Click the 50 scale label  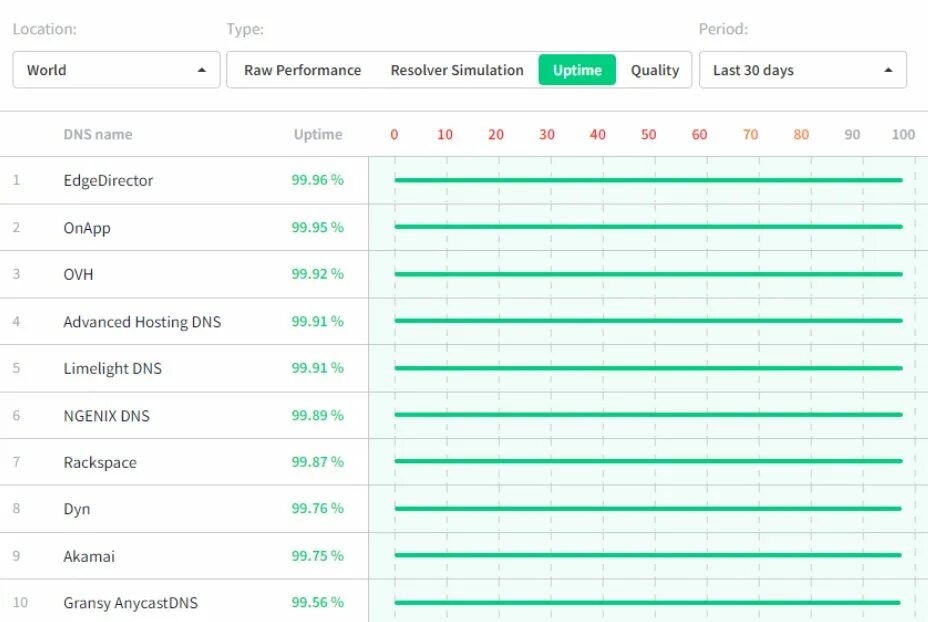(x=649, y=134)
